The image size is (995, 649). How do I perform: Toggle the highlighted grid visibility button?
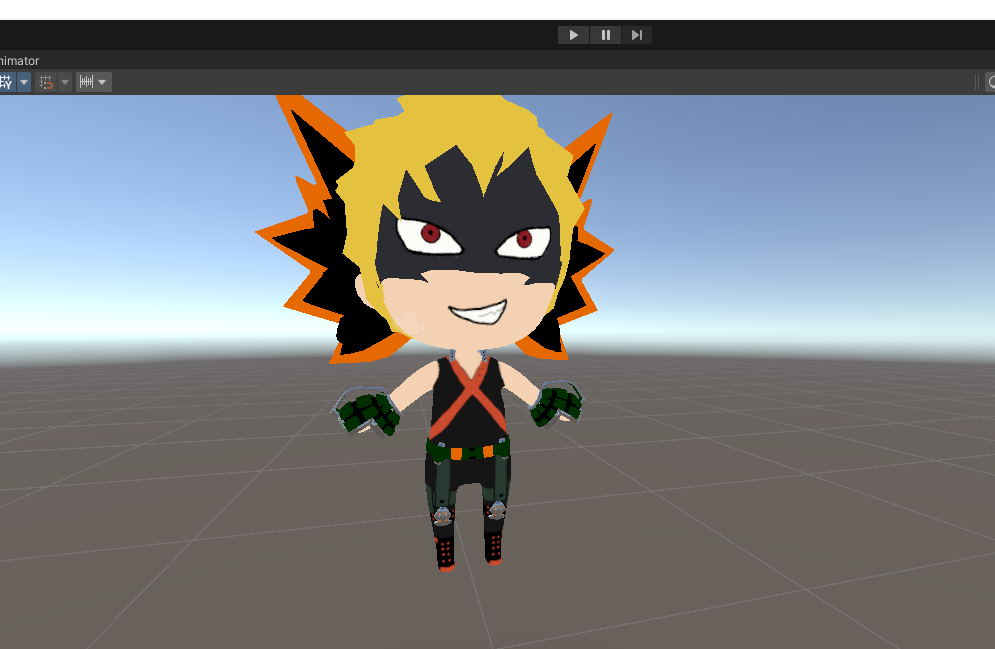point(7,82)
